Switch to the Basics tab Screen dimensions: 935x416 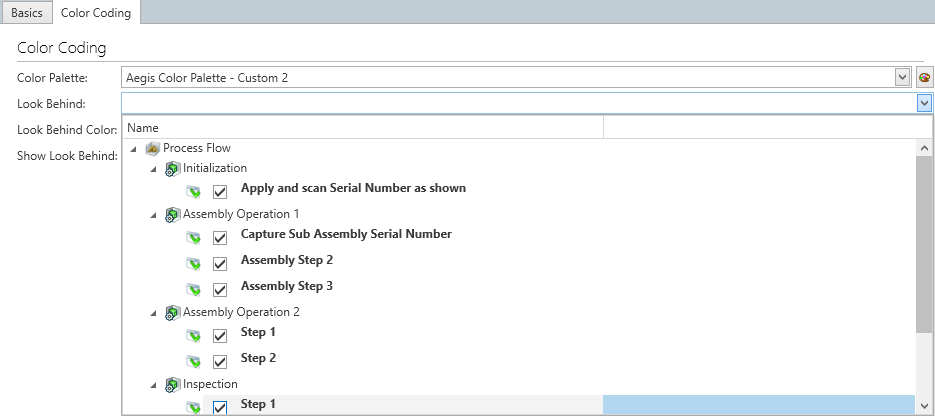pyautogui.click(x=26, y=13)
